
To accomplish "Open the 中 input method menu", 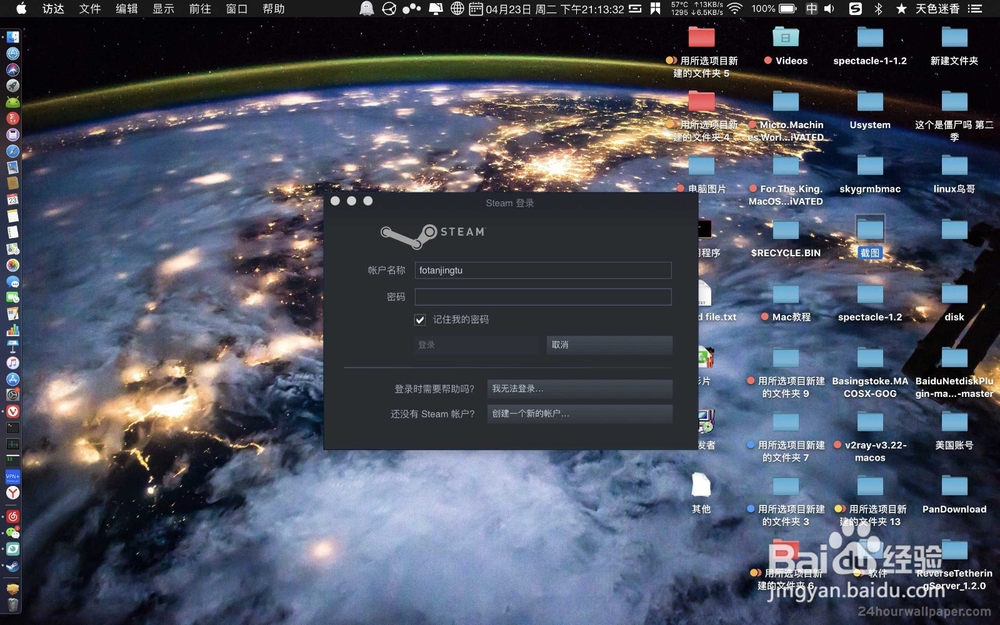I will (813, 9).
